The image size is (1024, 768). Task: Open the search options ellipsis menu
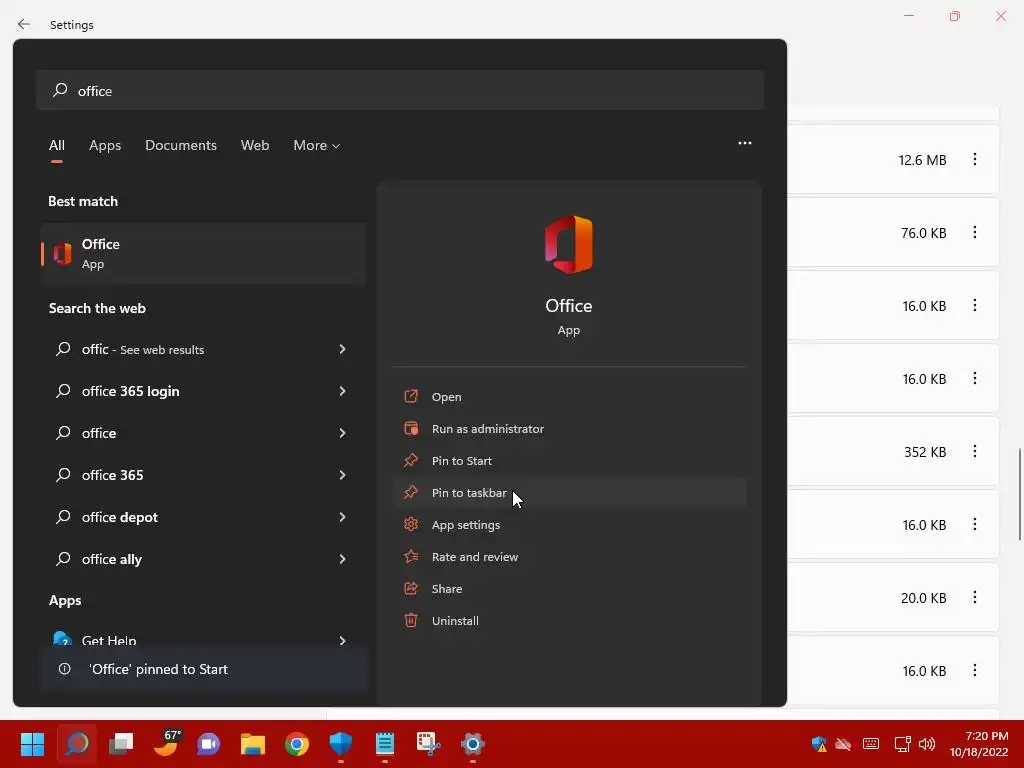click(x=744, y=143)
